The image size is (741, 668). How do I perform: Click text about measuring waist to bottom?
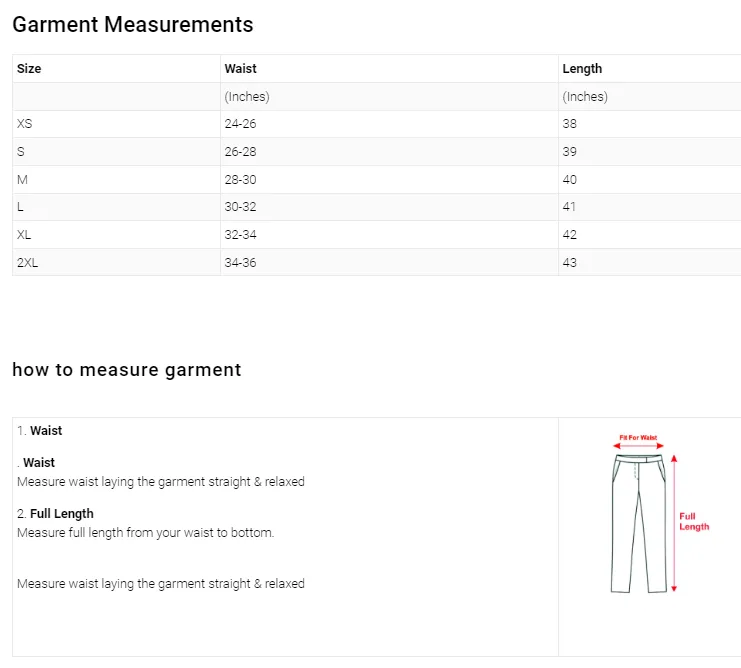coord(146,533)
